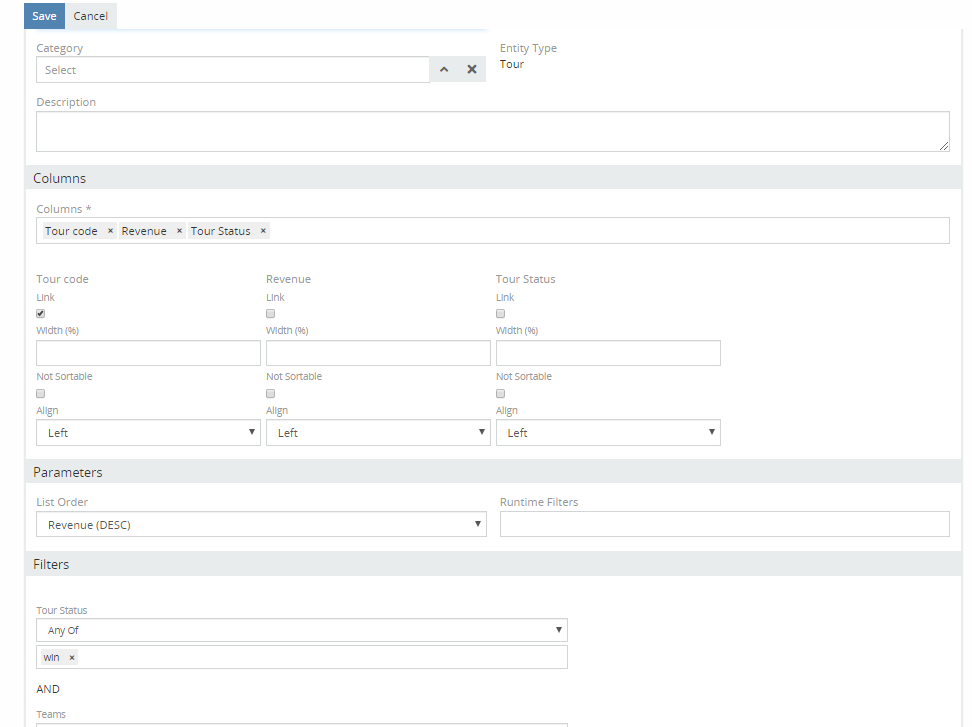Expand the Tour Status 'Any Of' dropdown
Viewport: 972px width, 727px height.
(301, 631)
